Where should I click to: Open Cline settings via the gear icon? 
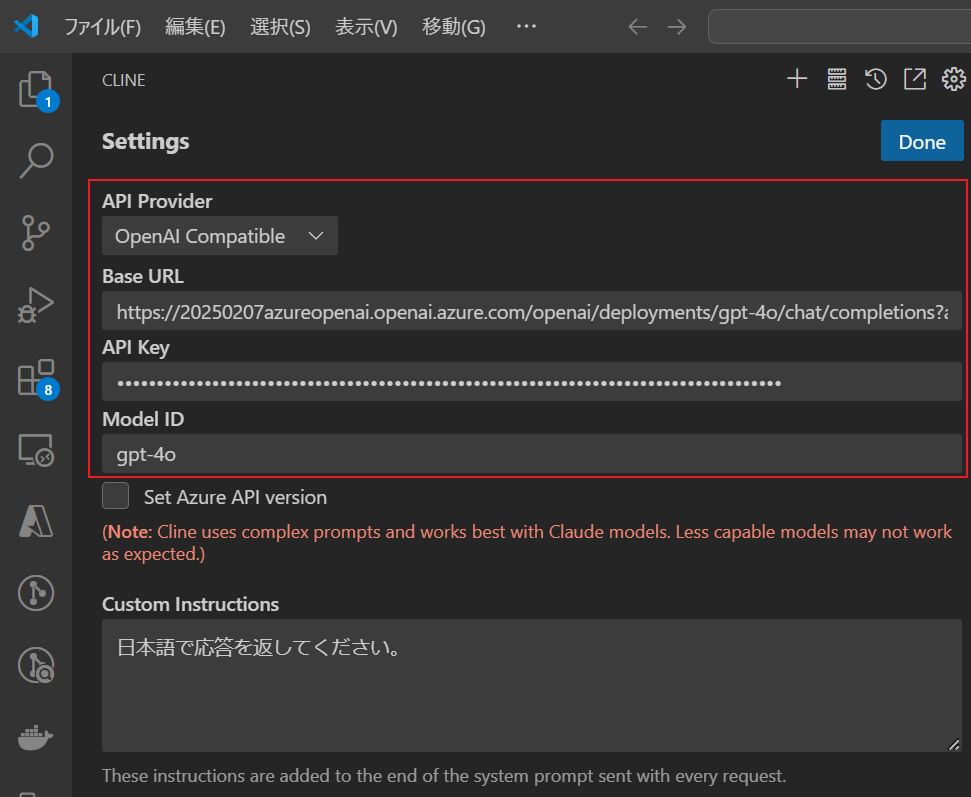(953, 79)
